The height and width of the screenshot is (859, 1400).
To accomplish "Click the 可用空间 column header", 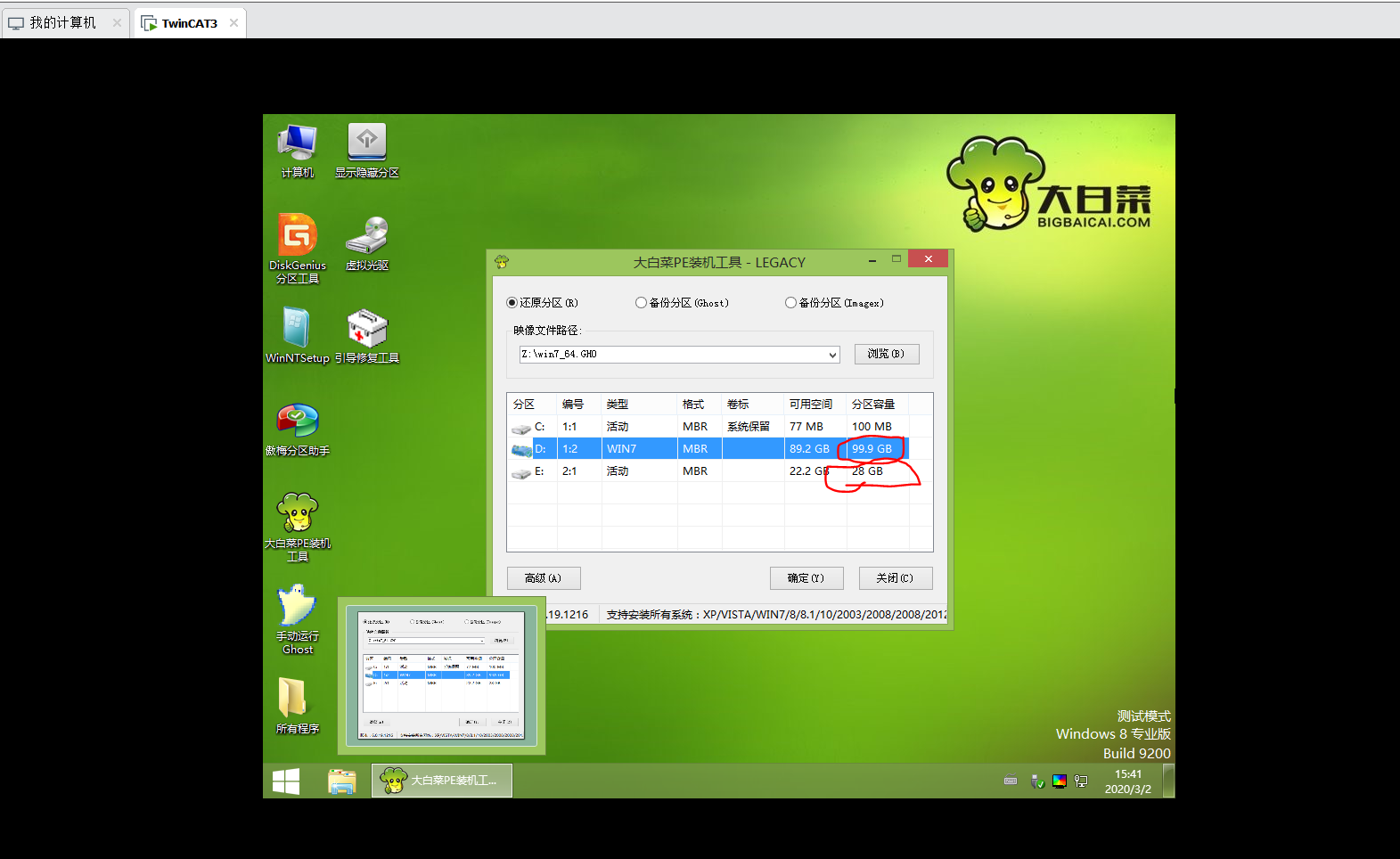I will 815,405.
